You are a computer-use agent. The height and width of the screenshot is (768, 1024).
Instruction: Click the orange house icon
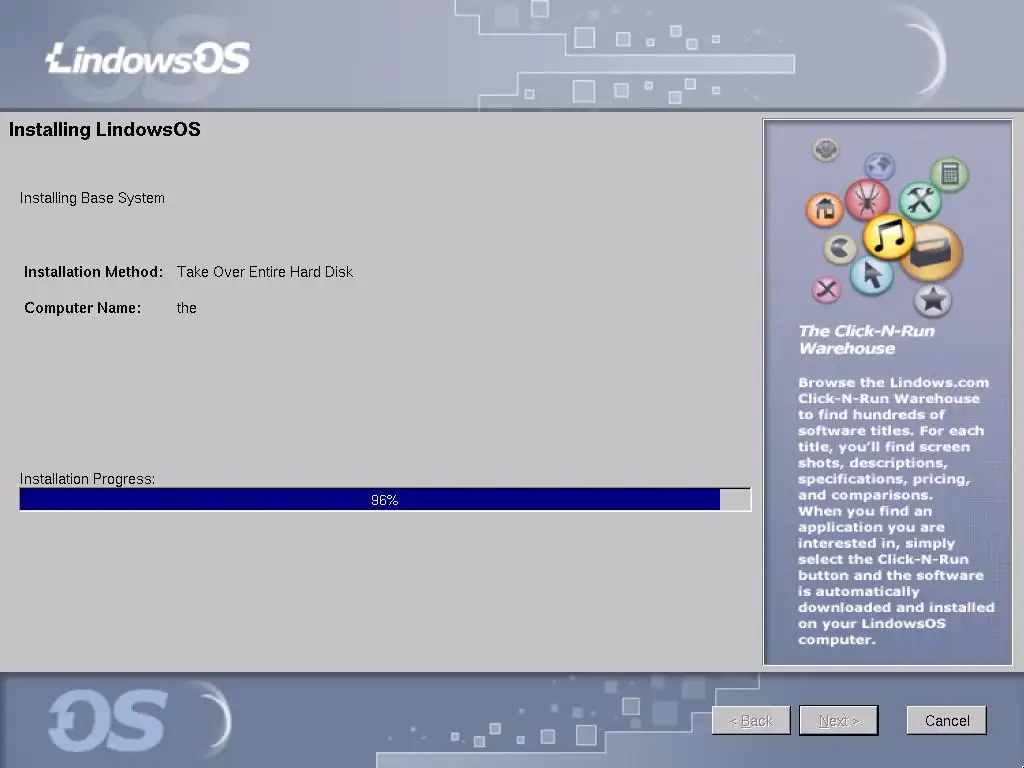[825, 210]
